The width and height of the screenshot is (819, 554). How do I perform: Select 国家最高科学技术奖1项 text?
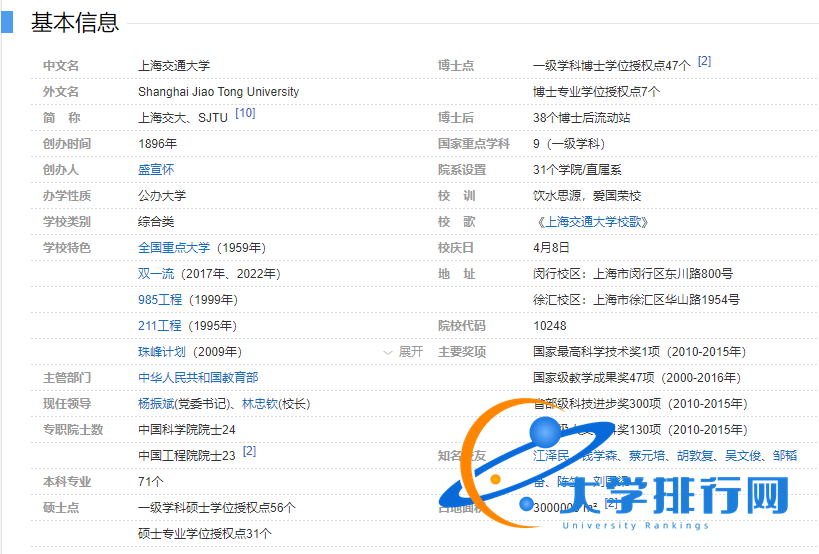[596, 352]
